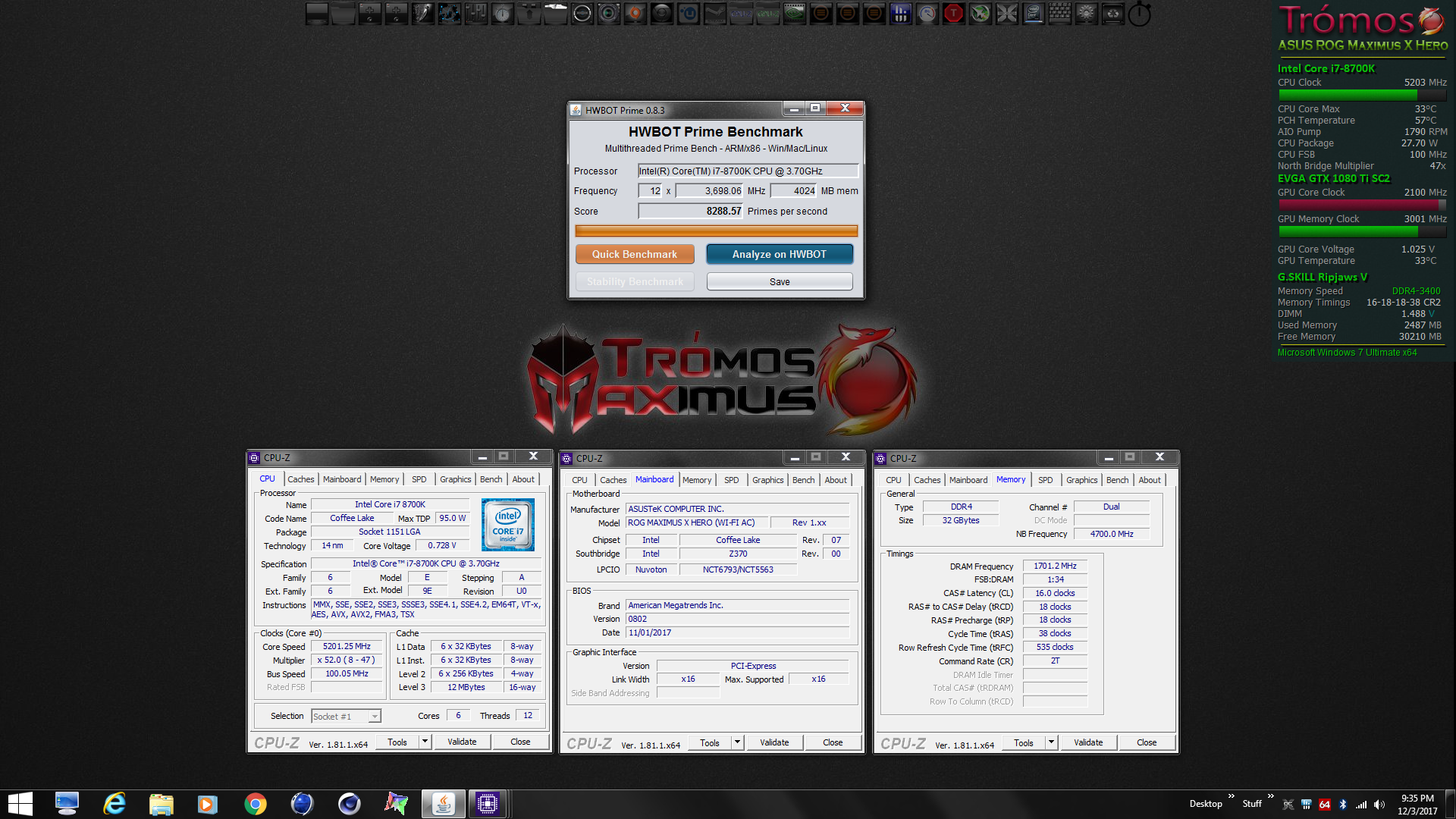Launch Uplay from the top dock
The image size is (1456, 819).
pyautogui.click(x=687, y=14)
